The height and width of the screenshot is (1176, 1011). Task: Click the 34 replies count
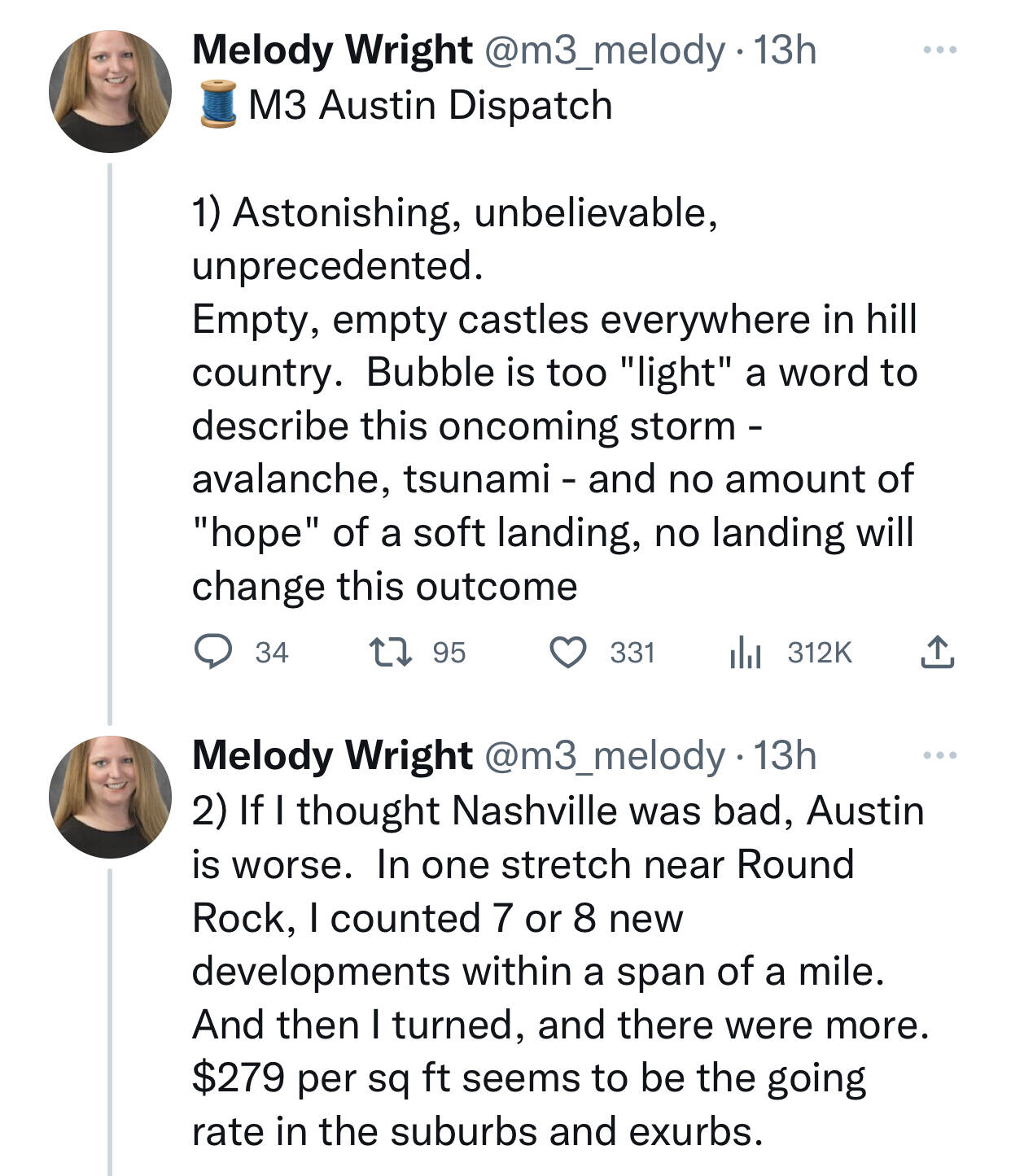click(x=272, y=653)
